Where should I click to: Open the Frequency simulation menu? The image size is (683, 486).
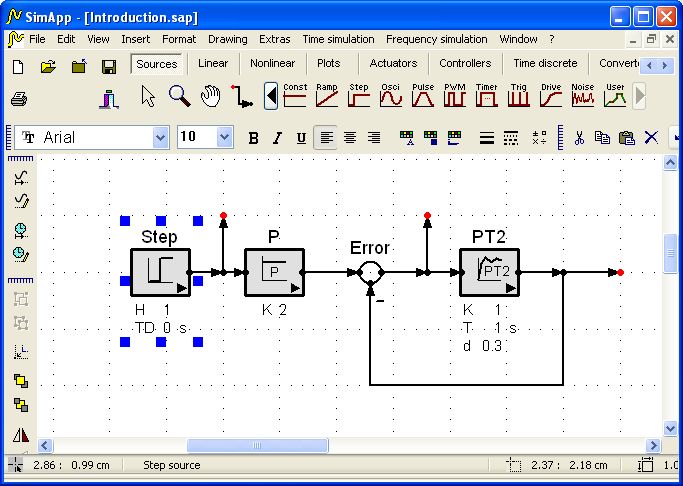click(x=436, y=39)
